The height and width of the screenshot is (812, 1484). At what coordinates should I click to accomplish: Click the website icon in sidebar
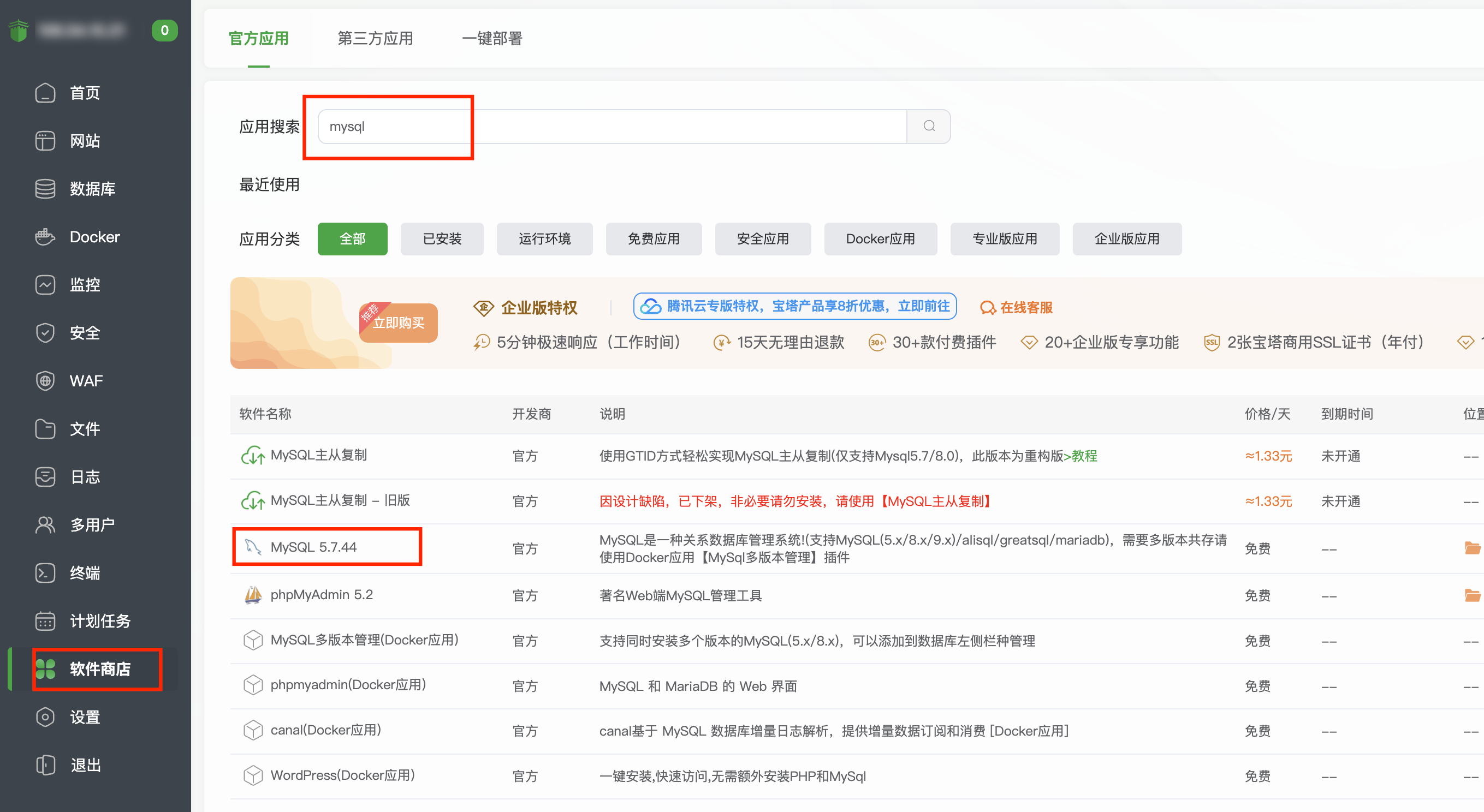coord(45,141)
